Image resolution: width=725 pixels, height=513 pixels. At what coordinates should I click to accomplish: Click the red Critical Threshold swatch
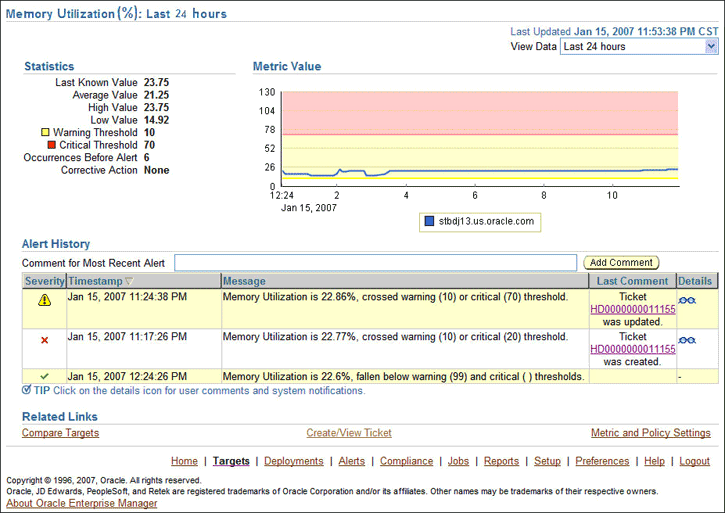(52, 145)
